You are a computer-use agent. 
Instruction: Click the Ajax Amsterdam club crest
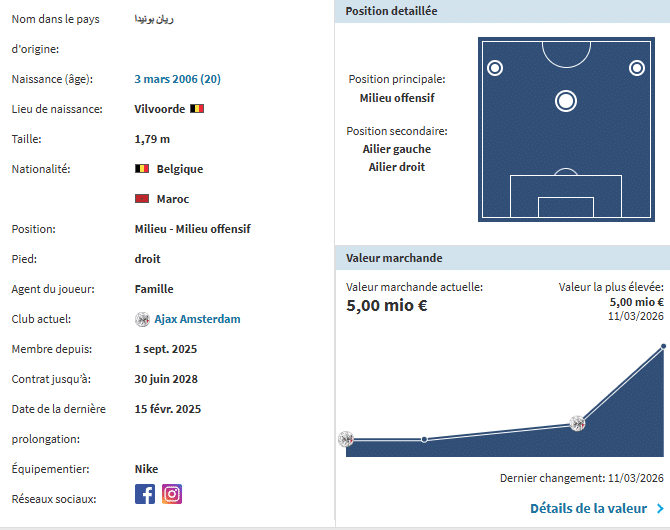(x=142, y=319)
